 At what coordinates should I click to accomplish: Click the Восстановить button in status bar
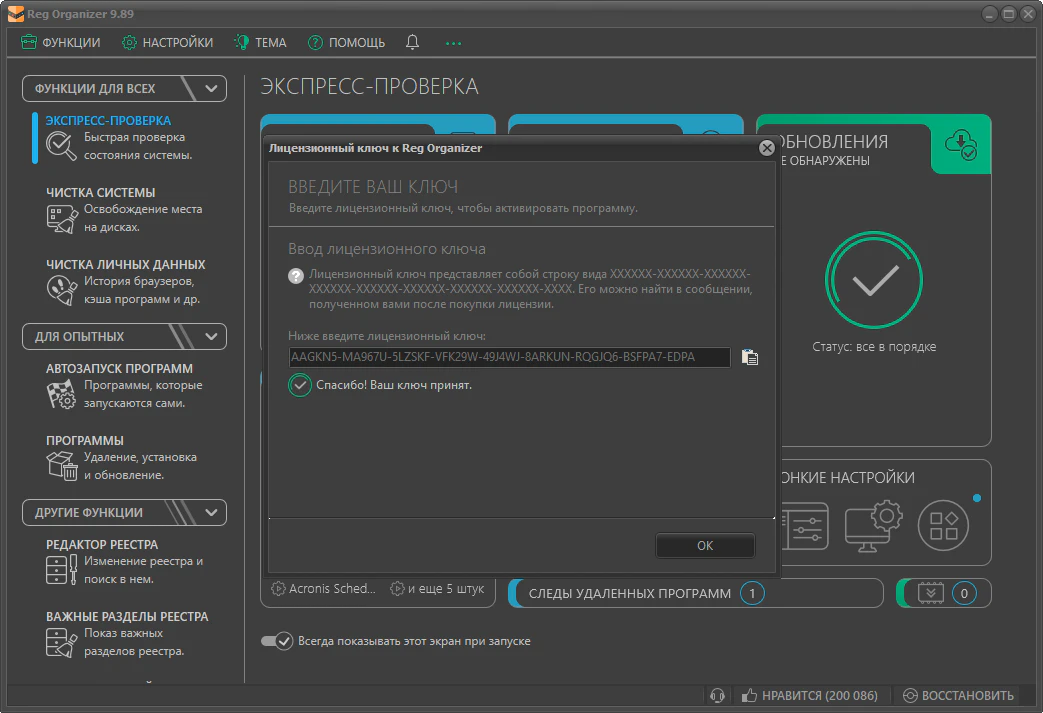click(x=958, y=695)
